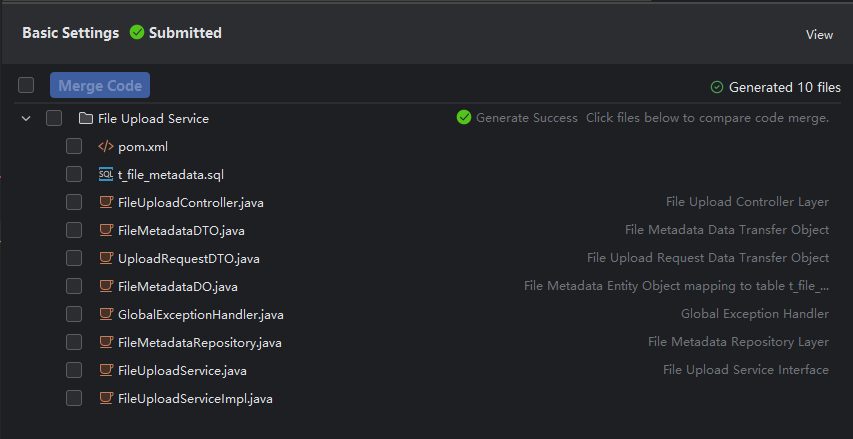Open the FileMetadataRepository.java file entry

199,342
